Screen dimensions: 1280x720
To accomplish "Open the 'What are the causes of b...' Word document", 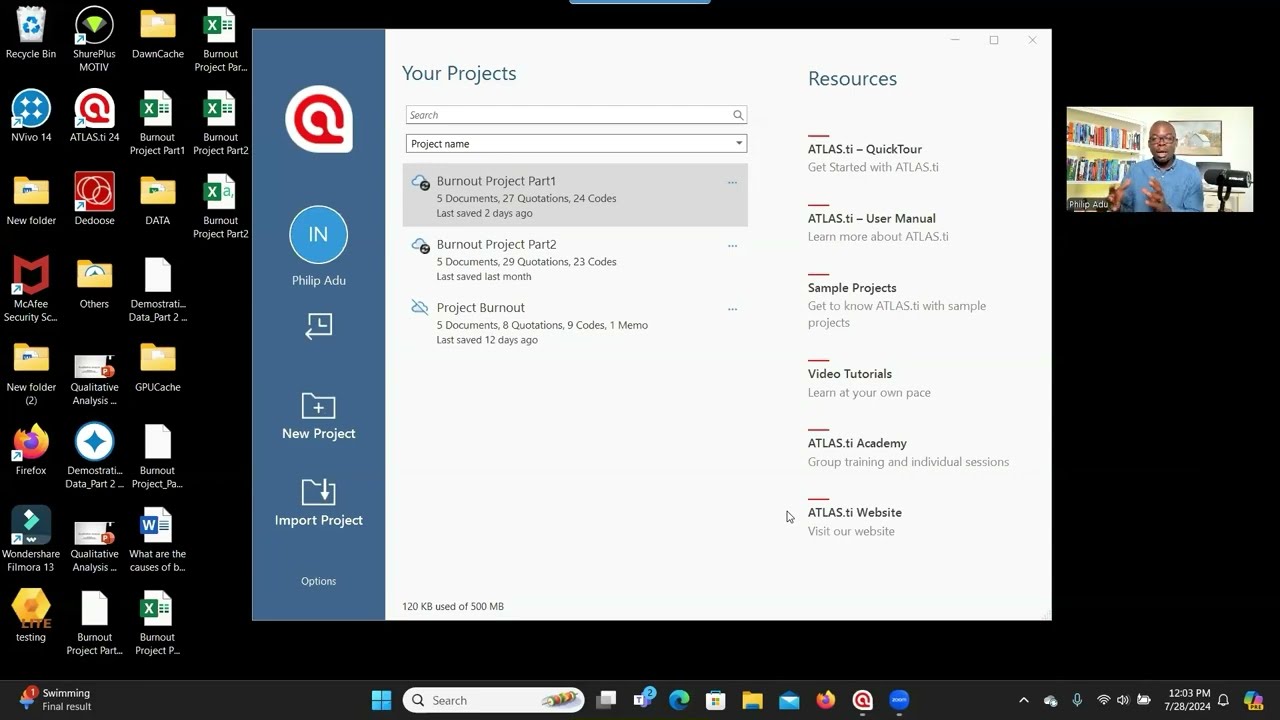I will pos(157,540).
